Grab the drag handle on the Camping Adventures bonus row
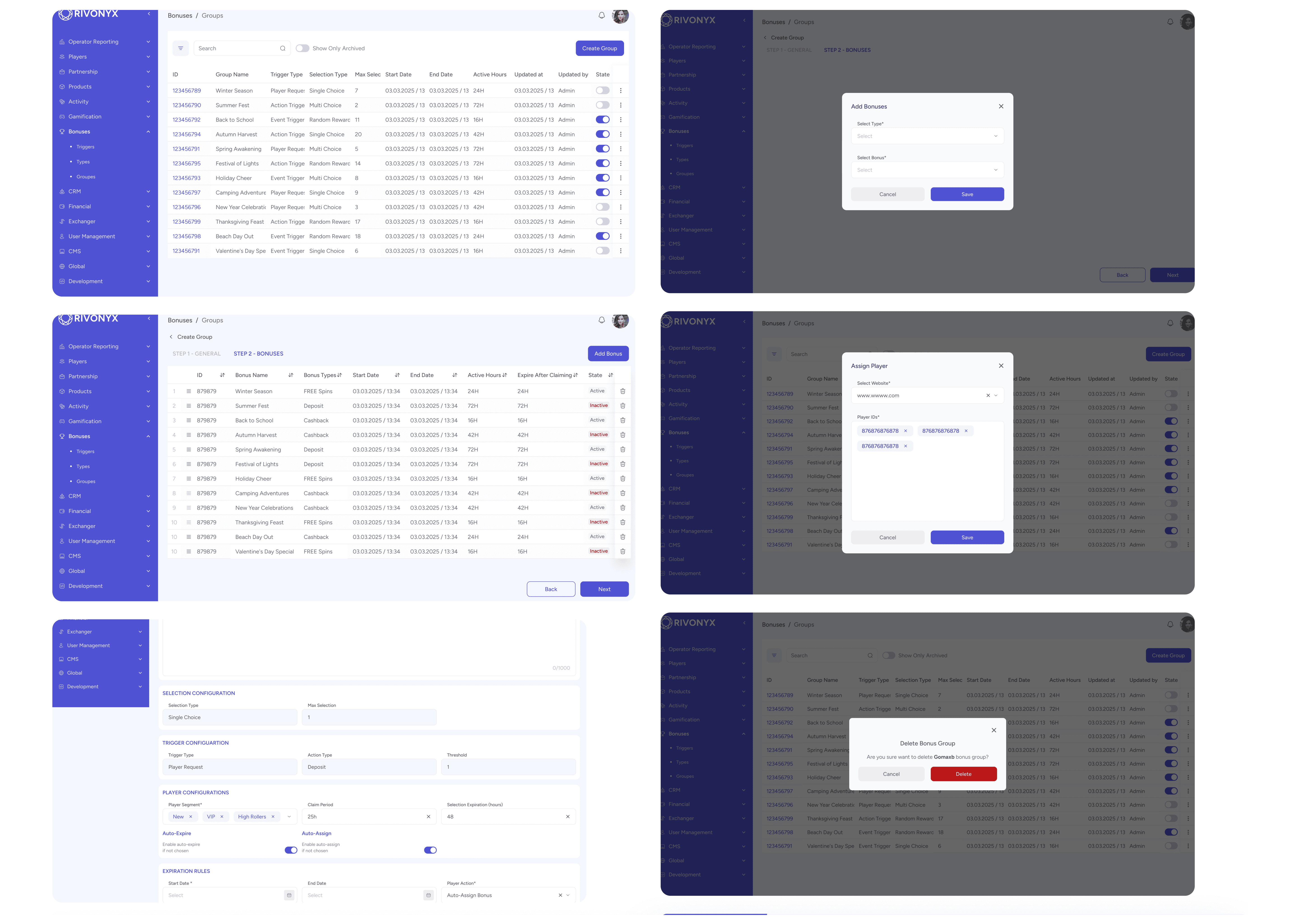The width and height of the screenshot is (1300, 924). (189, 493)
